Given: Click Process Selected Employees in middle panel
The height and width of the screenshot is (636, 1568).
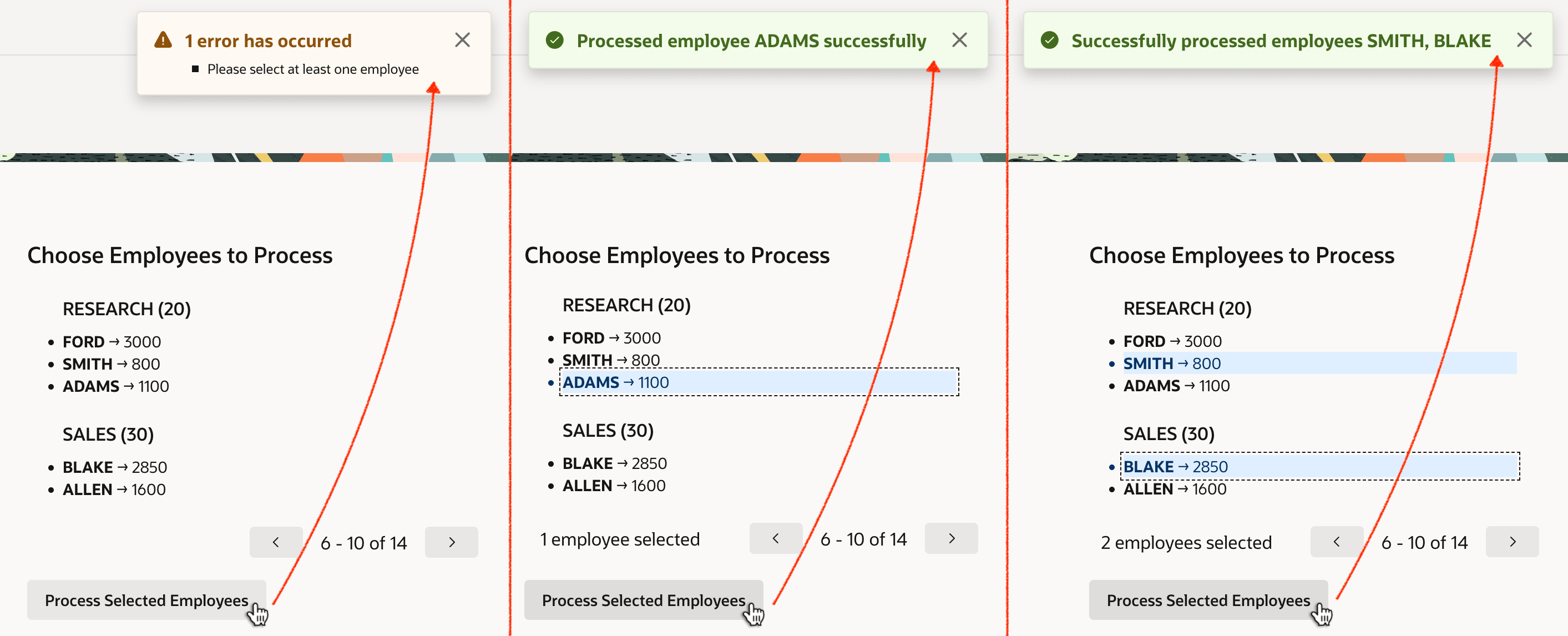Looking at the screenshot, I should point(644,600).
